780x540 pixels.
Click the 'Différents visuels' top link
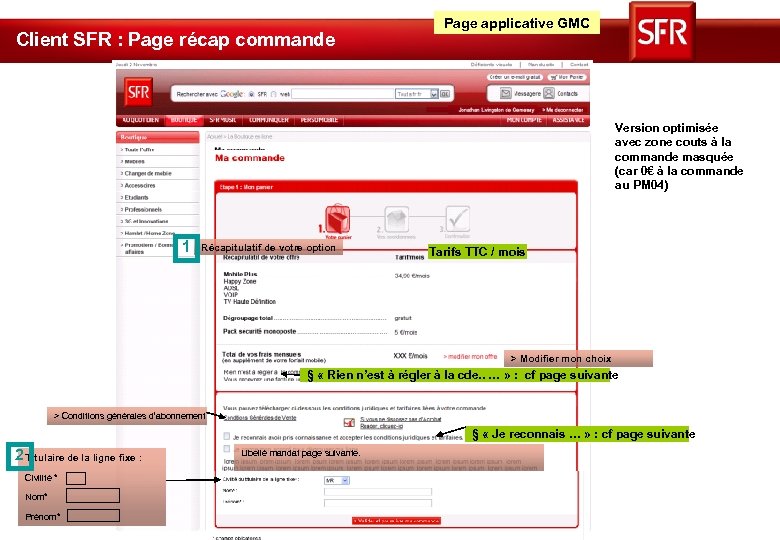(x=491, y=65)
